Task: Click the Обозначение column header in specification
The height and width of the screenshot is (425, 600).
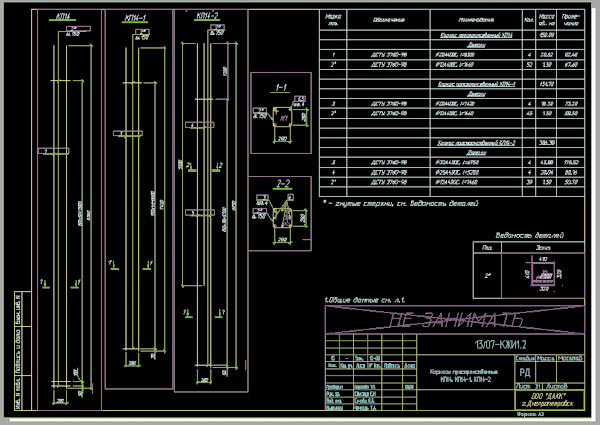Action: point(388,19)
